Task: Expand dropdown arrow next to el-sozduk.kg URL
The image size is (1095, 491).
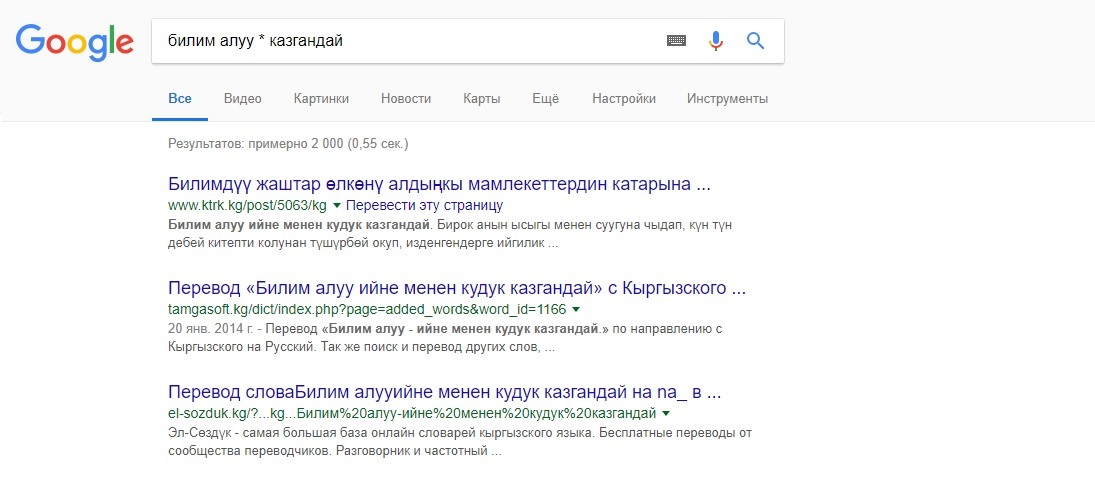Action: (x=665, y=413)
